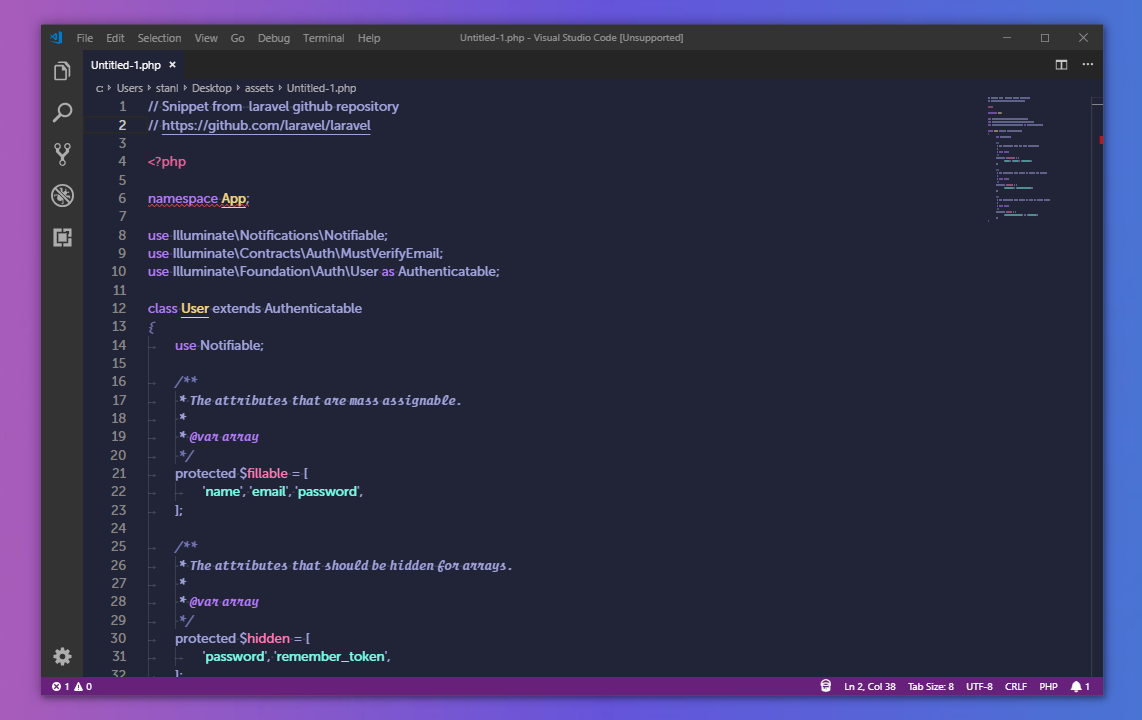1142x720 pixels.
Task: Change the CRLF line ending setting
Action: (x=1015, y=687)
